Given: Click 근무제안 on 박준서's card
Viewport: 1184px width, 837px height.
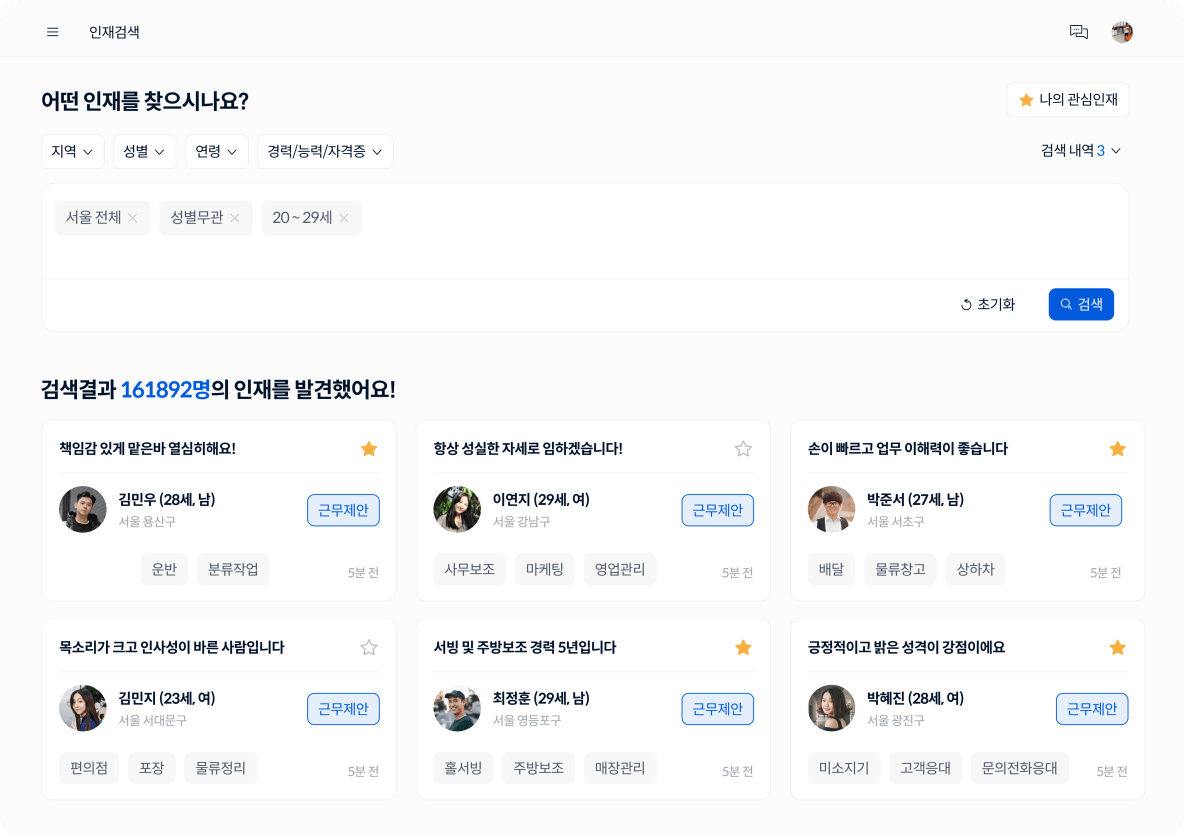Looking at the screenshot, I should (x=1085, y=510).
